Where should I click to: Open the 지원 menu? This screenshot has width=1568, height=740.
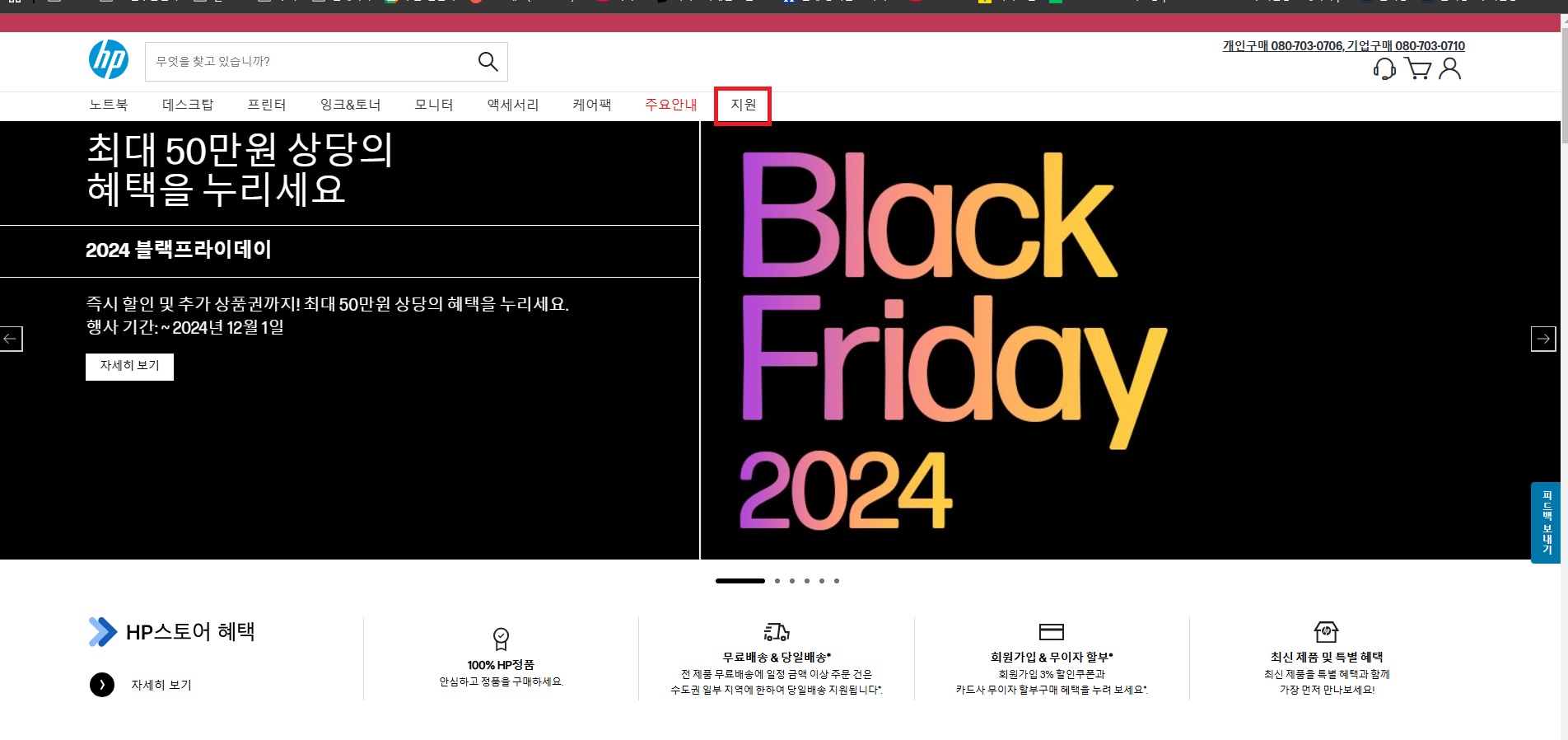click(x=744, y=105)
